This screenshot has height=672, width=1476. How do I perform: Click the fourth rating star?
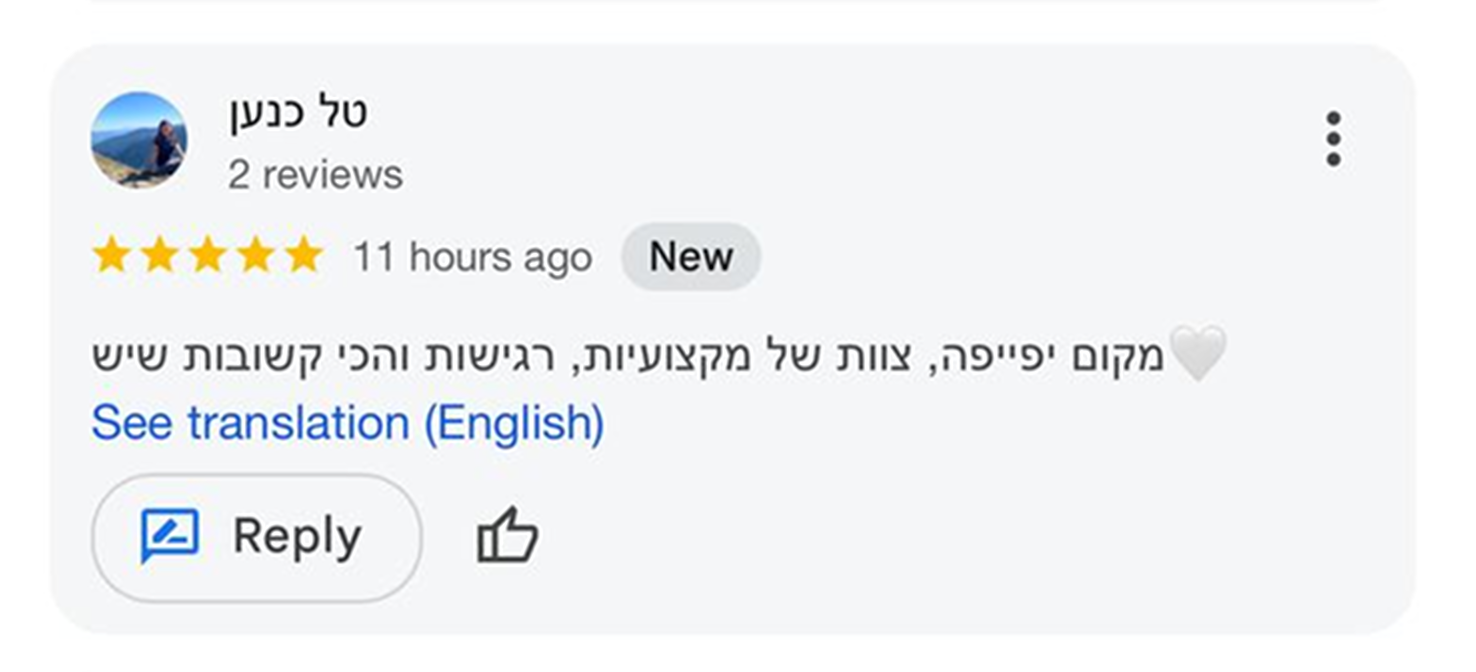tap(255, 256)
